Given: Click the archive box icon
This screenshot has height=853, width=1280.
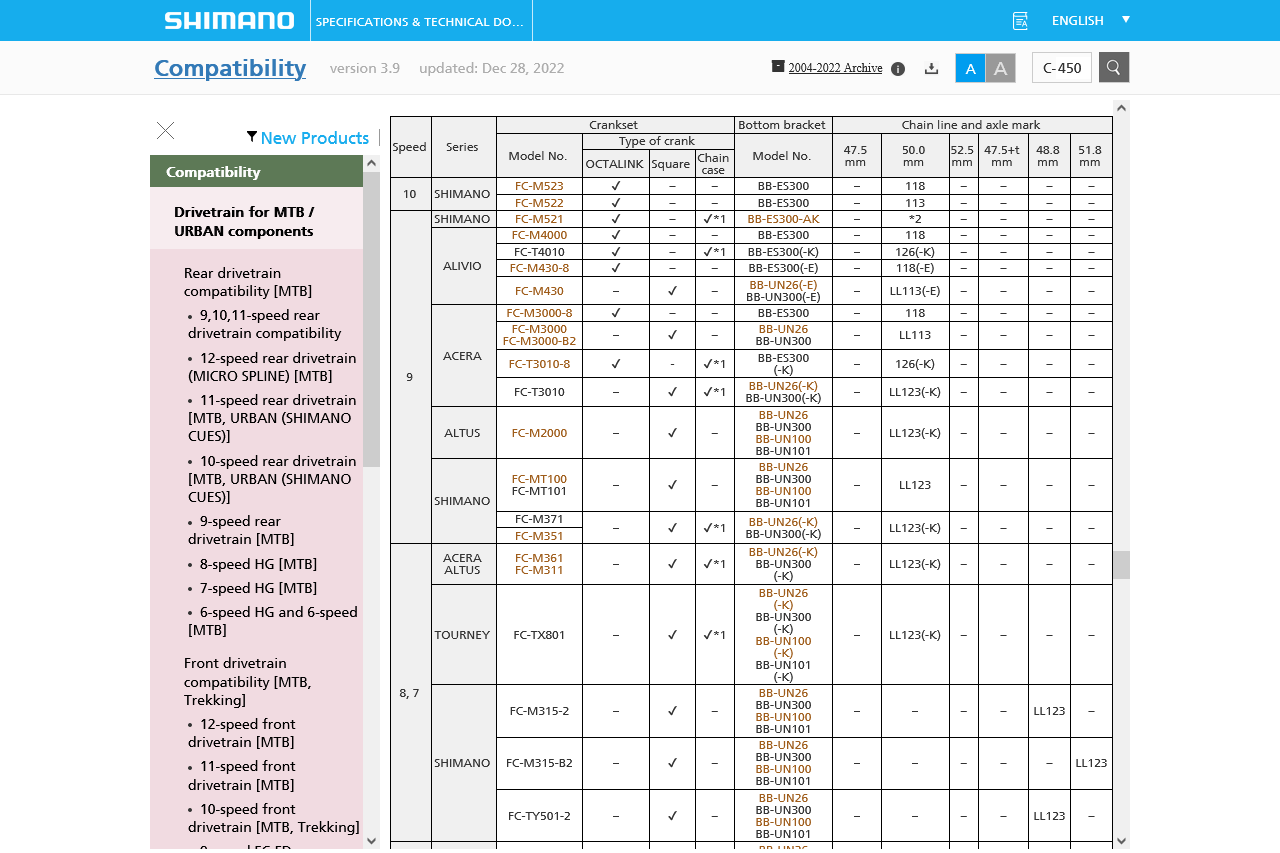Looking at the screenshot, I should pos(778,66).
